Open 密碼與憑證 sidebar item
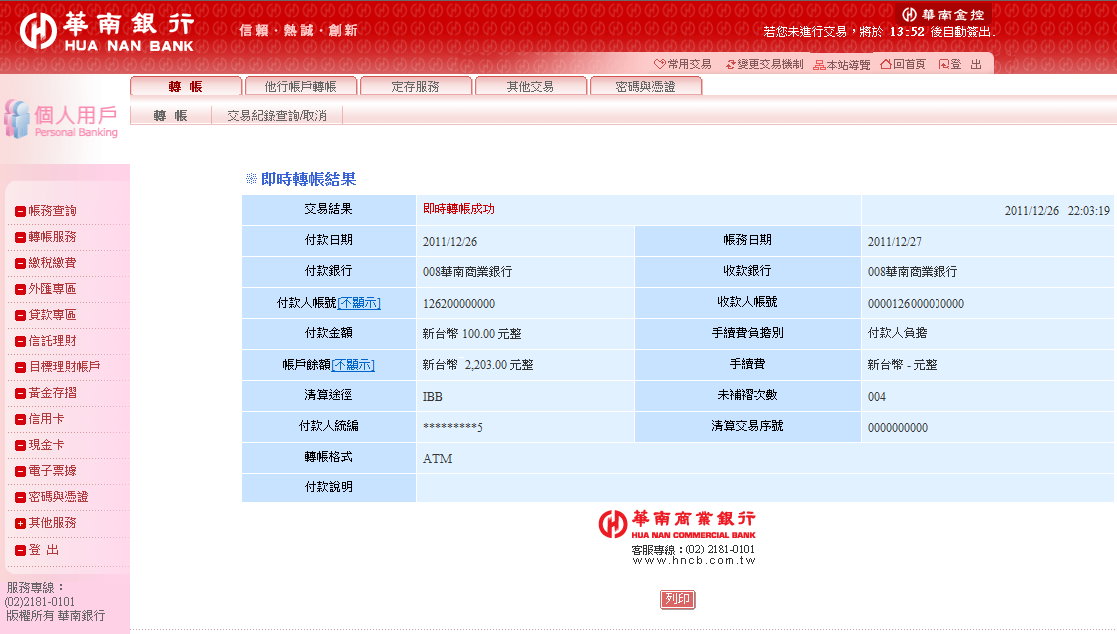Image resolution: width=1117 pixels, height=634 pixels. pos(52,497)
